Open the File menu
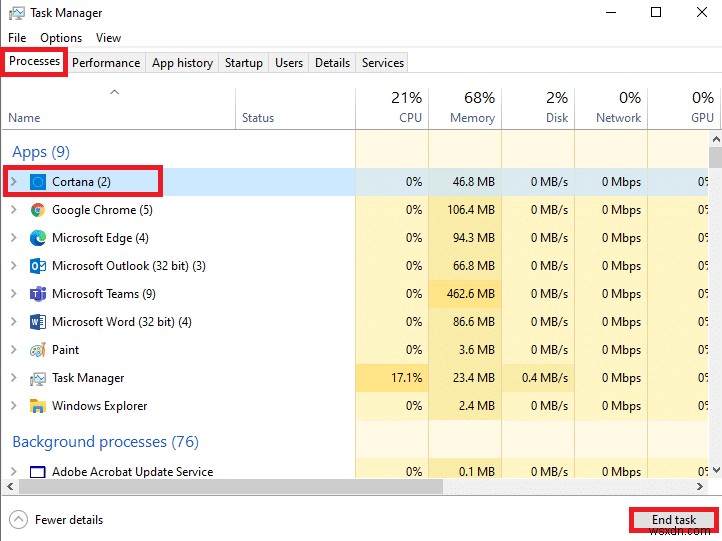This screenshot has width=722, height=541. [x=17, y=38]
